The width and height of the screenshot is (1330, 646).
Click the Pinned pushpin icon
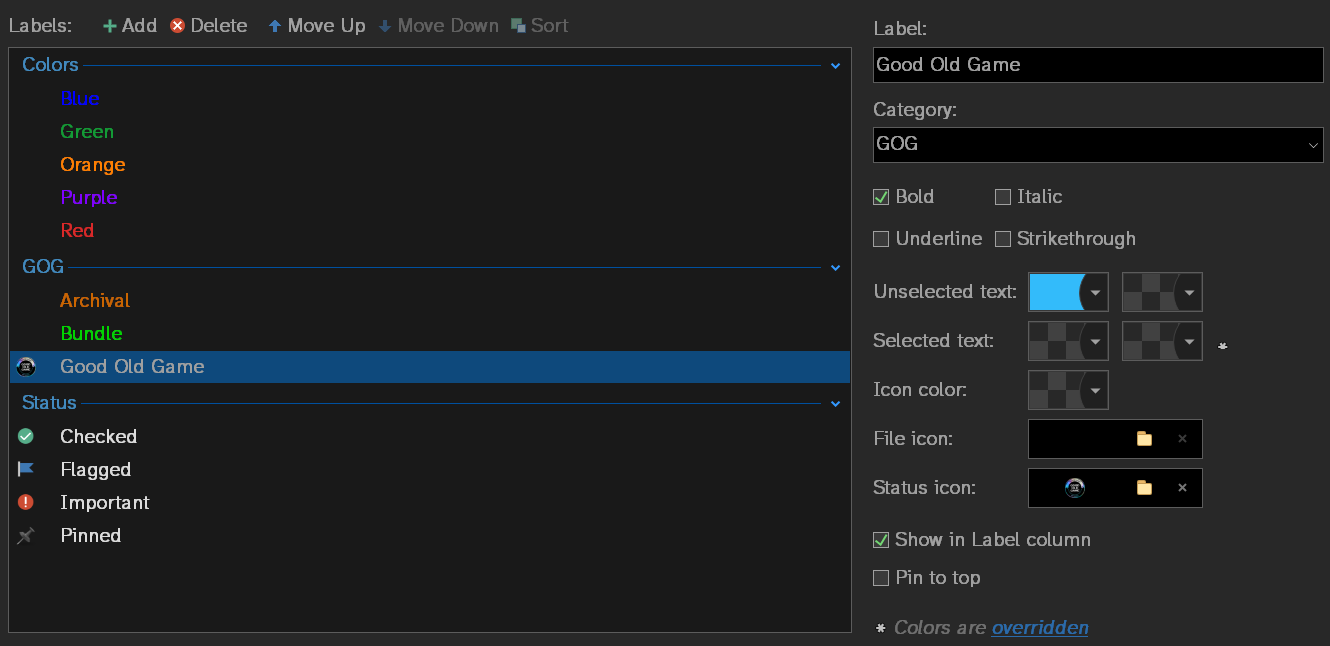(26, 535)
